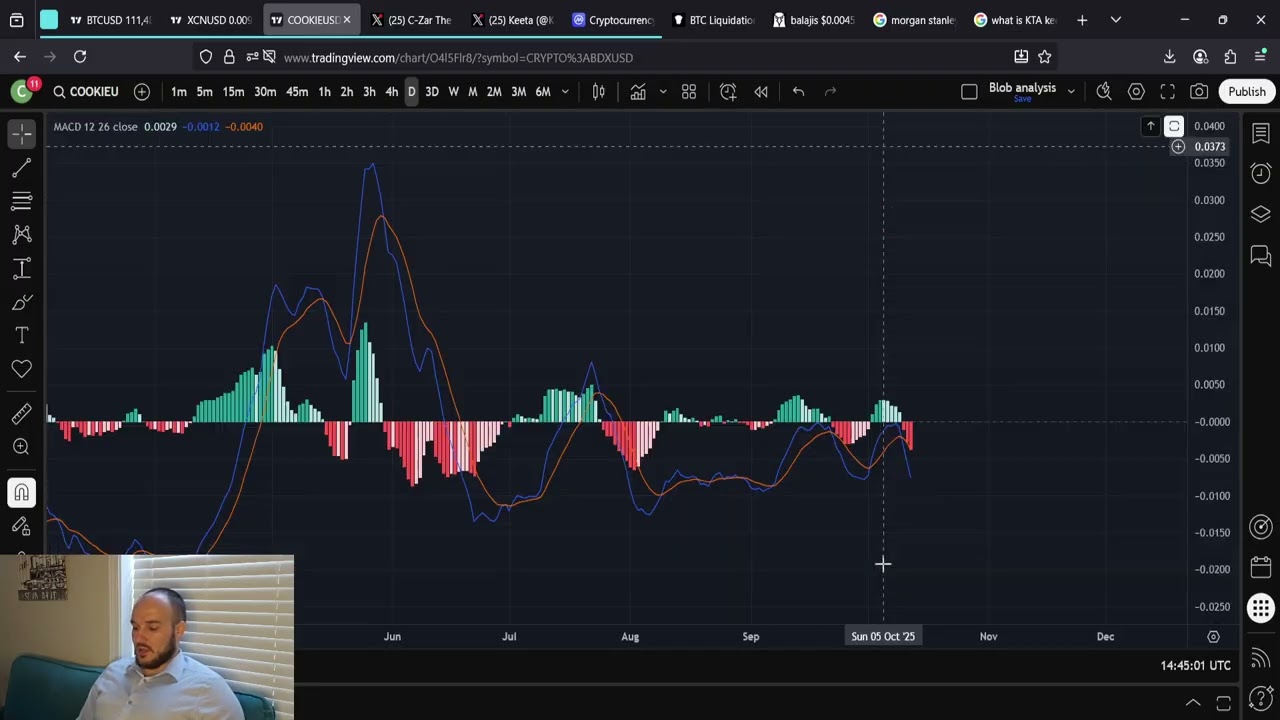Screen dimensions: 1280x720
Task: Switch to 1m timeframe
Action: pos(178,92)
